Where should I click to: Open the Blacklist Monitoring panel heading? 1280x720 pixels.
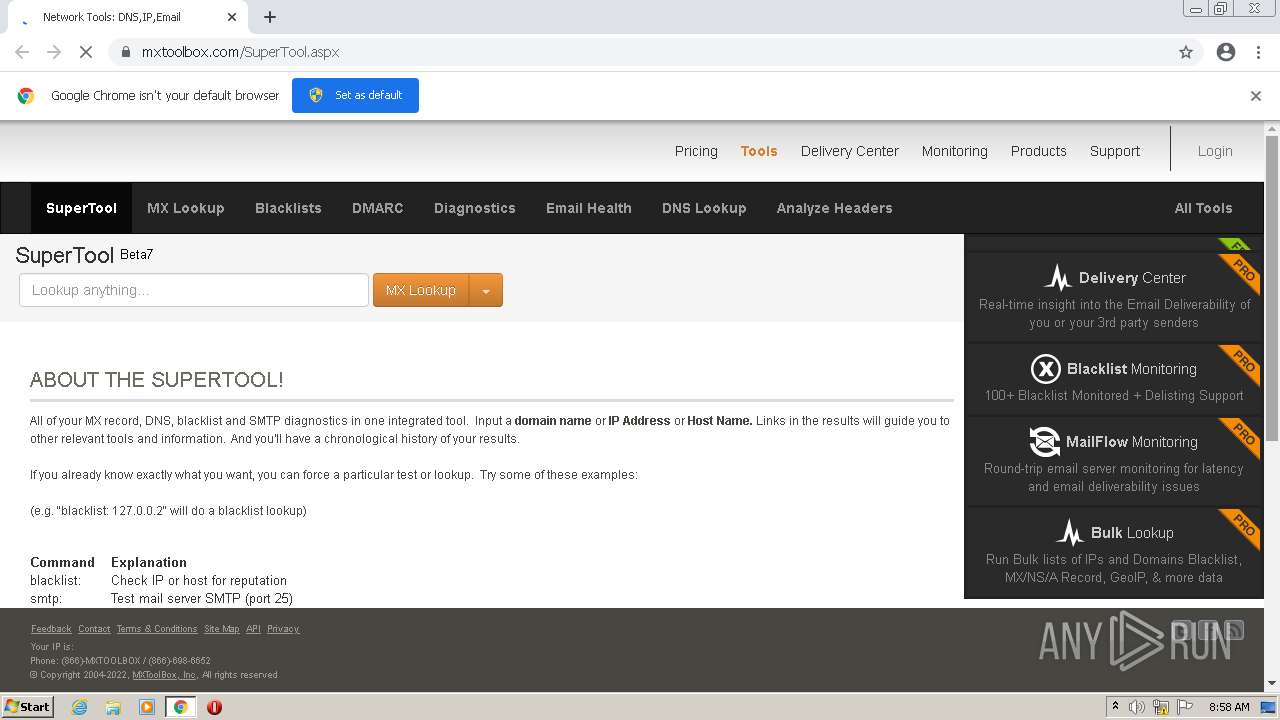pos(1132,369)
